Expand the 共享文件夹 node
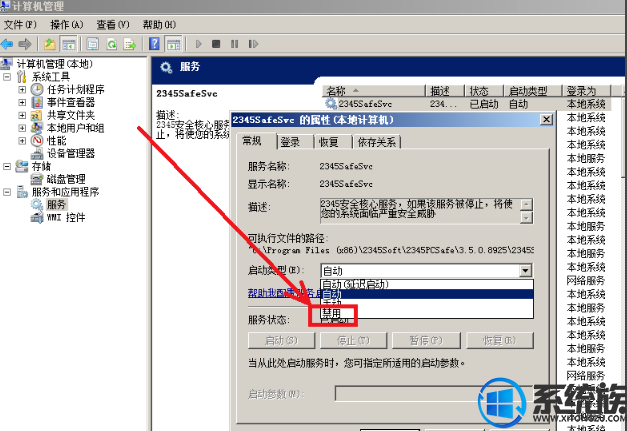The width and height of the screenshot is (627, 431). pos(22,115)
